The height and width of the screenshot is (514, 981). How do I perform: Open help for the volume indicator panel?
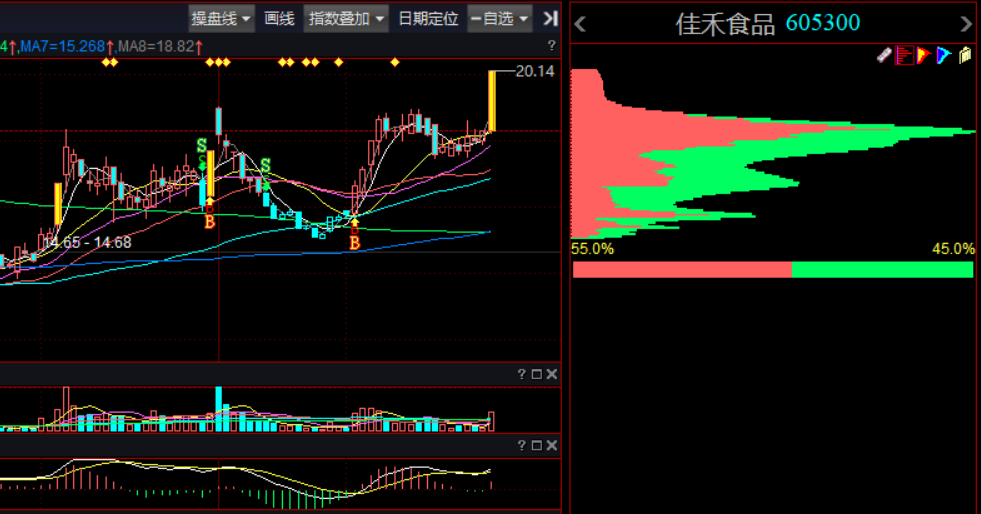click(521, 374)
